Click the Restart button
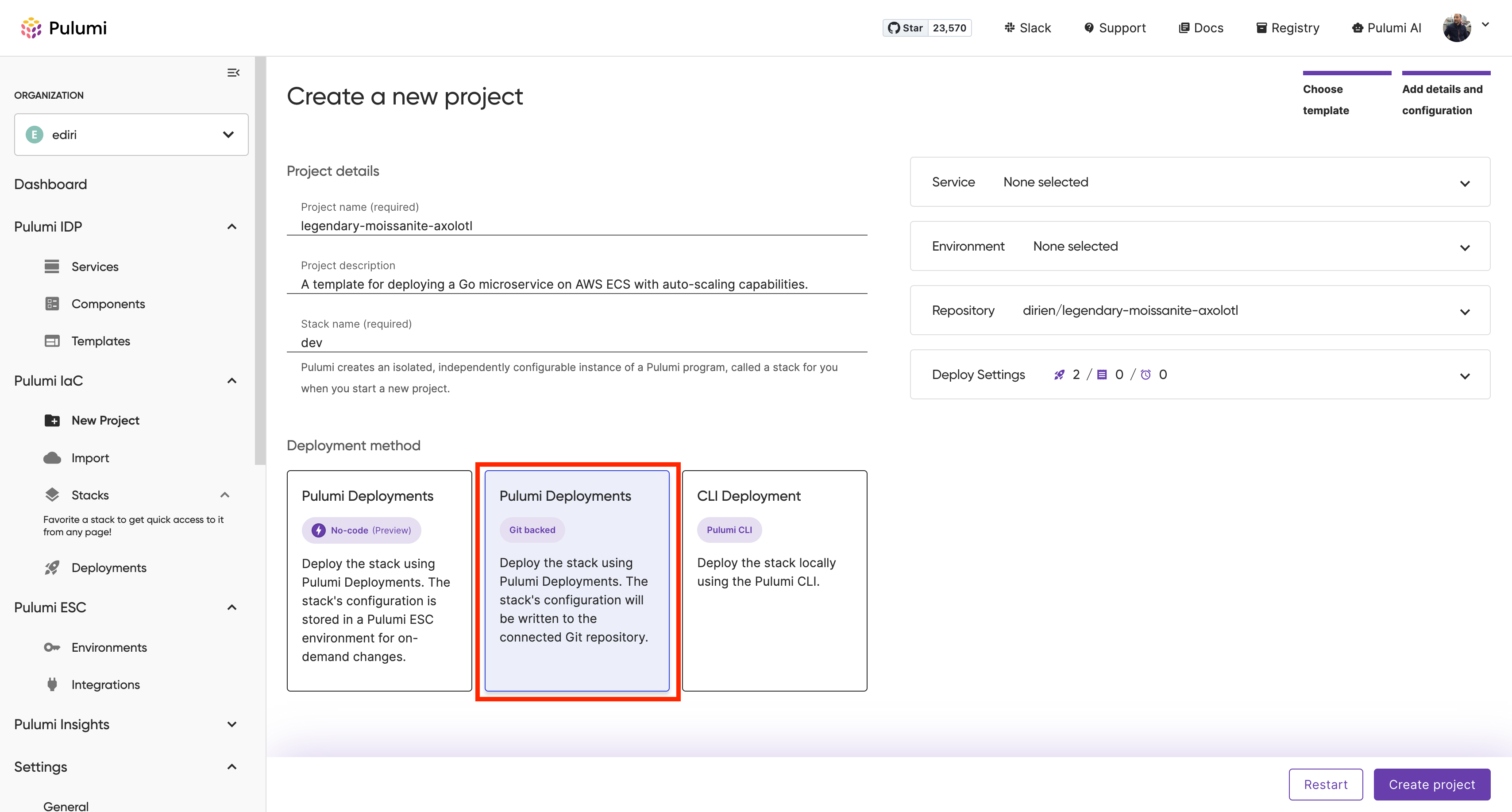Image resolution: width=1512 pixels, height=812 pixels. click(x=1326, y=785)
